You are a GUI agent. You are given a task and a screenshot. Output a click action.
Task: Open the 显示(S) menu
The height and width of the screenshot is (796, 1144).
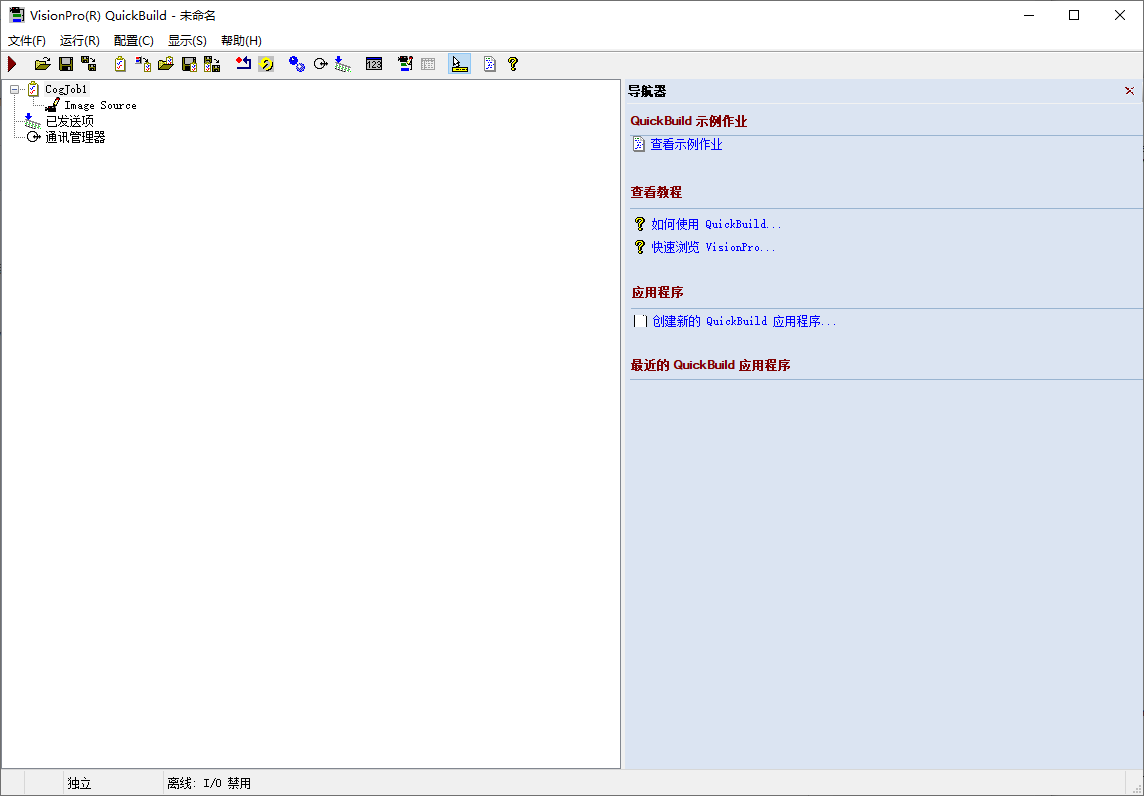(x=186, y=40)
